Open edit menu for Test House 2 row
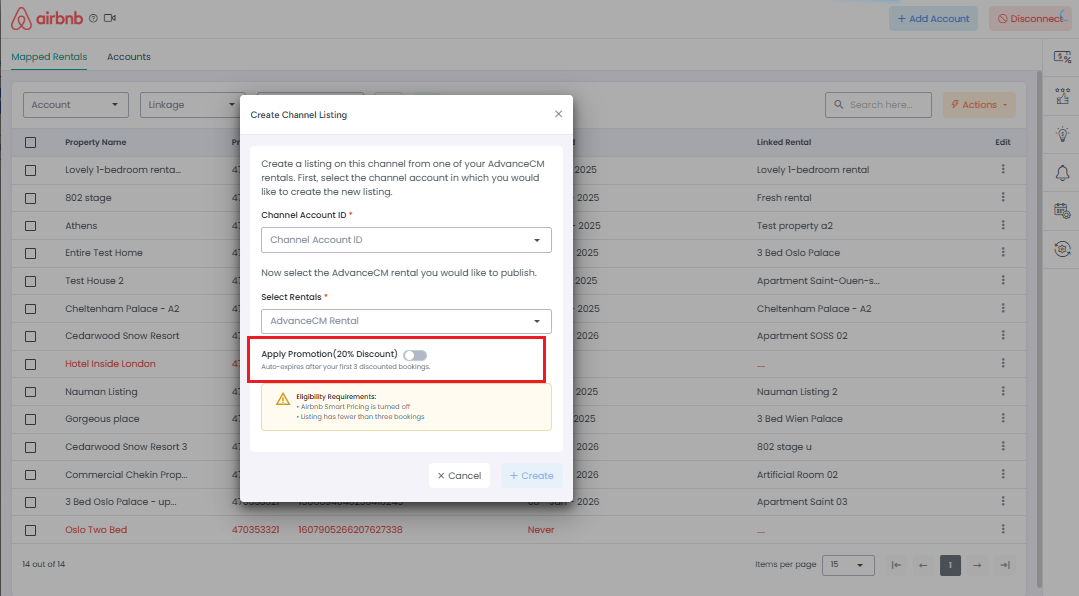Image resolution: width=1079 pixels, height=596 pixels. tap(1003, 280)
